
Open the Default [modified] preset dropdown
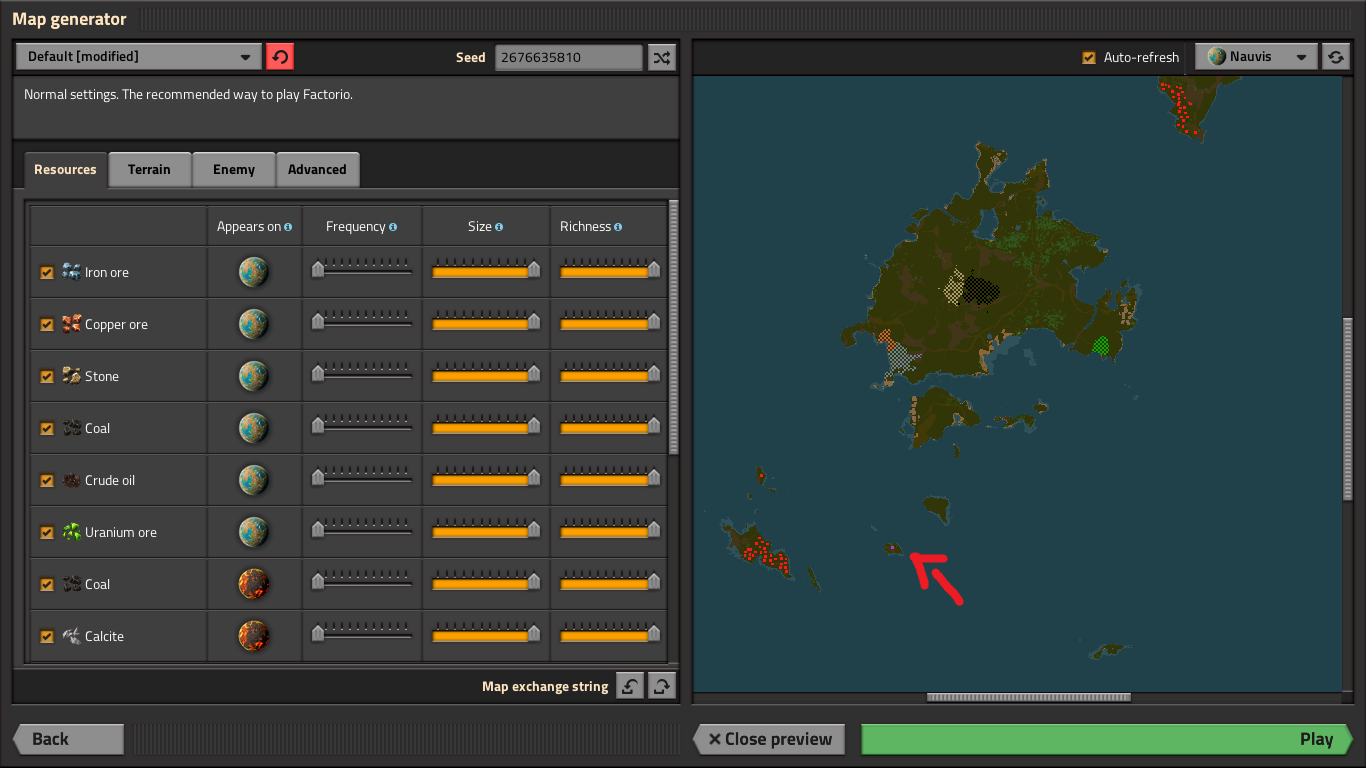[139, 57]
